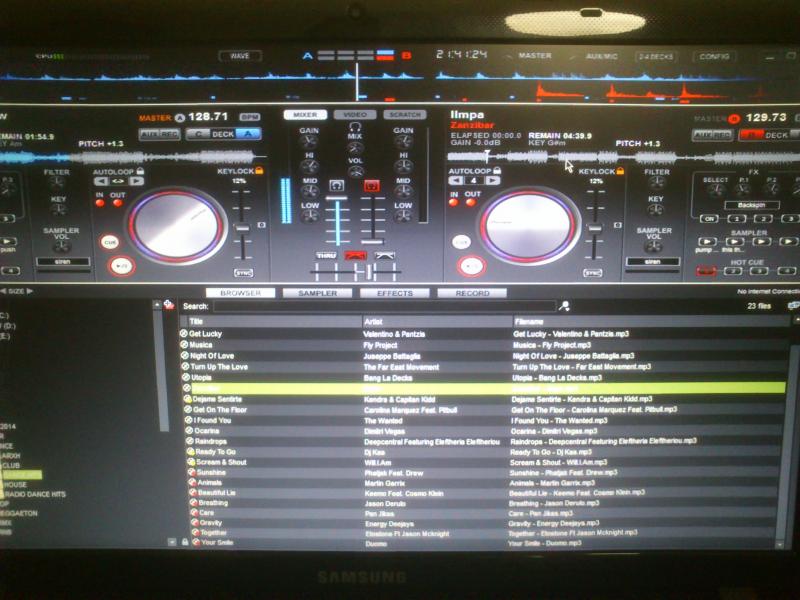Open the VIDEO tab in the mixer
Screen dimensions: 800x600
355,115
